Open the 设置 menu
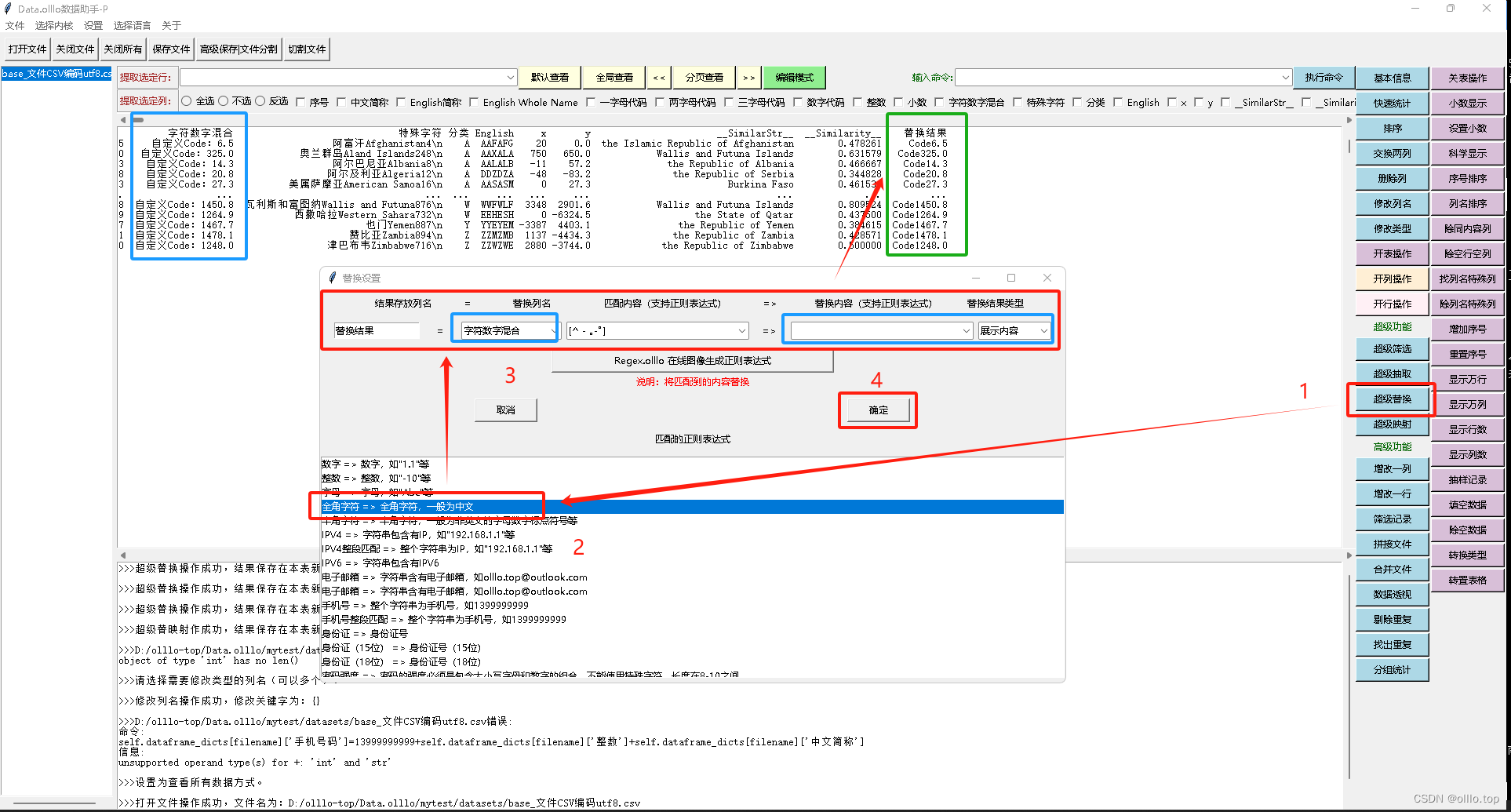 point(93,25)
